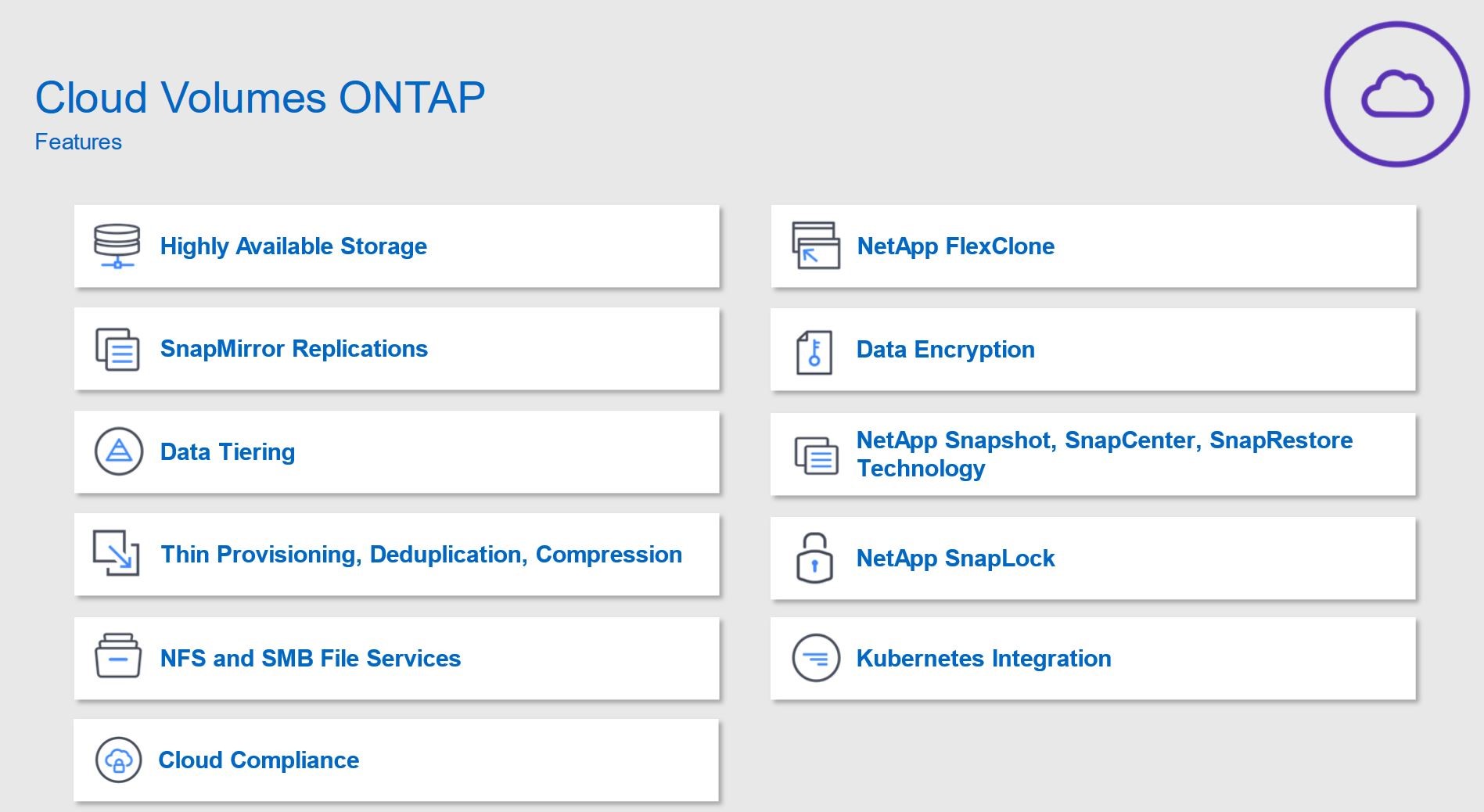Select the Kubernetes Integration text
The width and height of the screenshot is (1484, 812).
pyautogui.click(x=984, y=659)
